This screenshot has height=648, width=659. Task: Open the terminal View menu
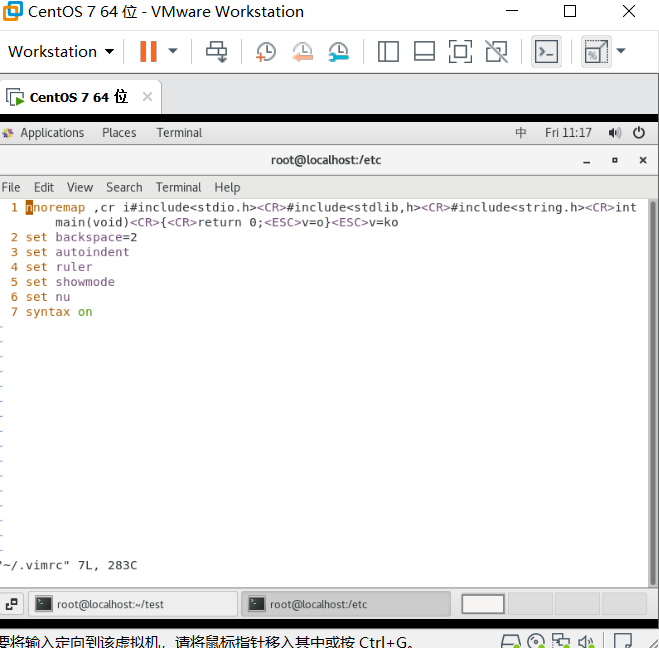tap(80, 187)
